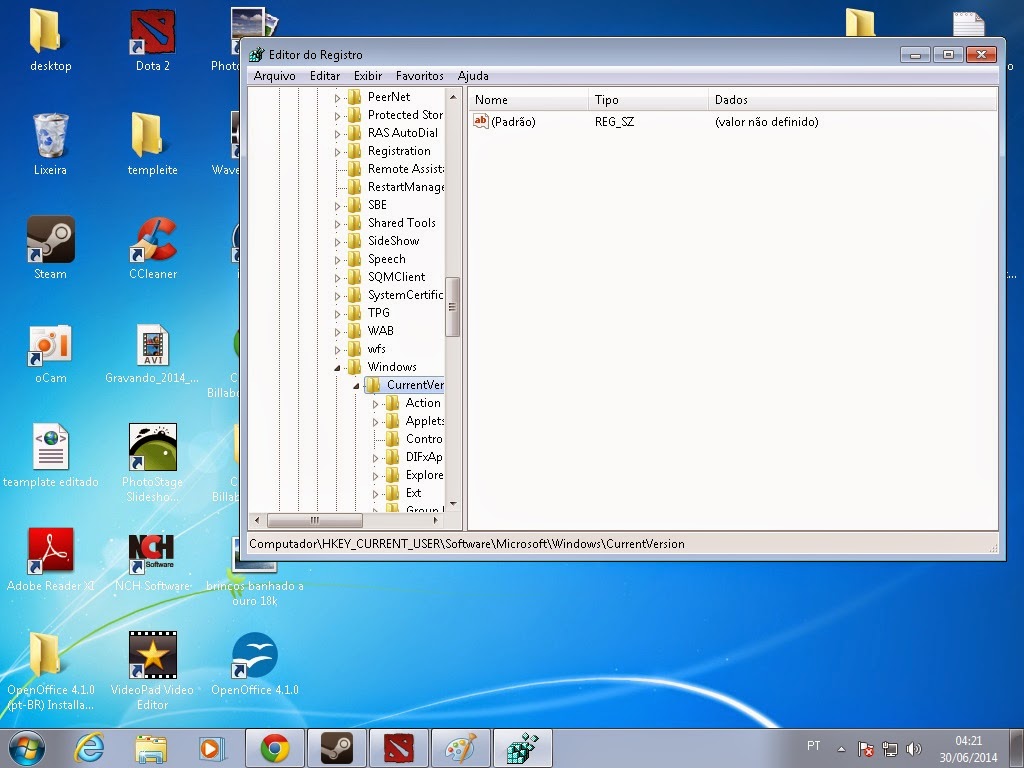Show hidden tray icons arrow

(x=842, y=749)
